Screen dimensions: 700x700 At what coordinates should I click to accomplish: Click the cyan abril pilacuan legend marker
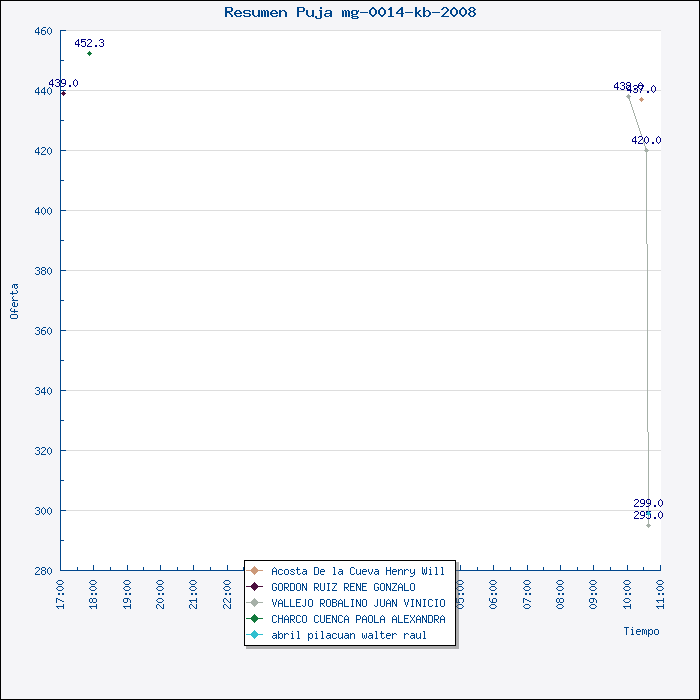tap(256, 635)
